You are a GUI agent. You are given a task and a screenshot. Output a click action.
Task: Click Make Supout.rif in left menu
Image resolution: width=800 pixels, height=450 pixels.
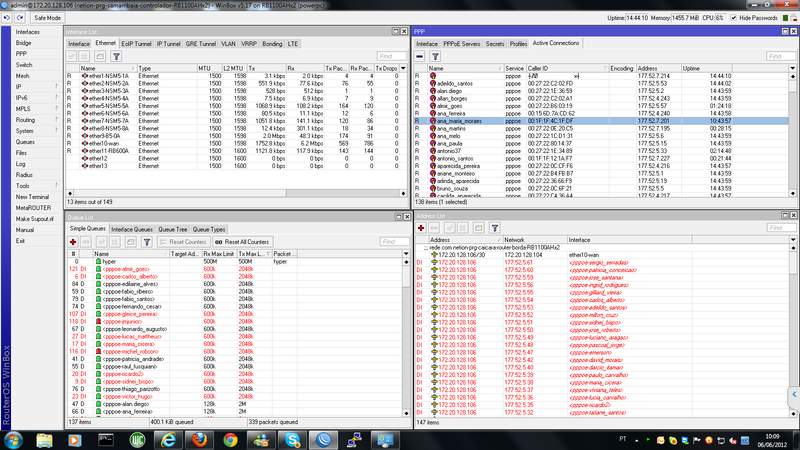click(x=35, y=219)
